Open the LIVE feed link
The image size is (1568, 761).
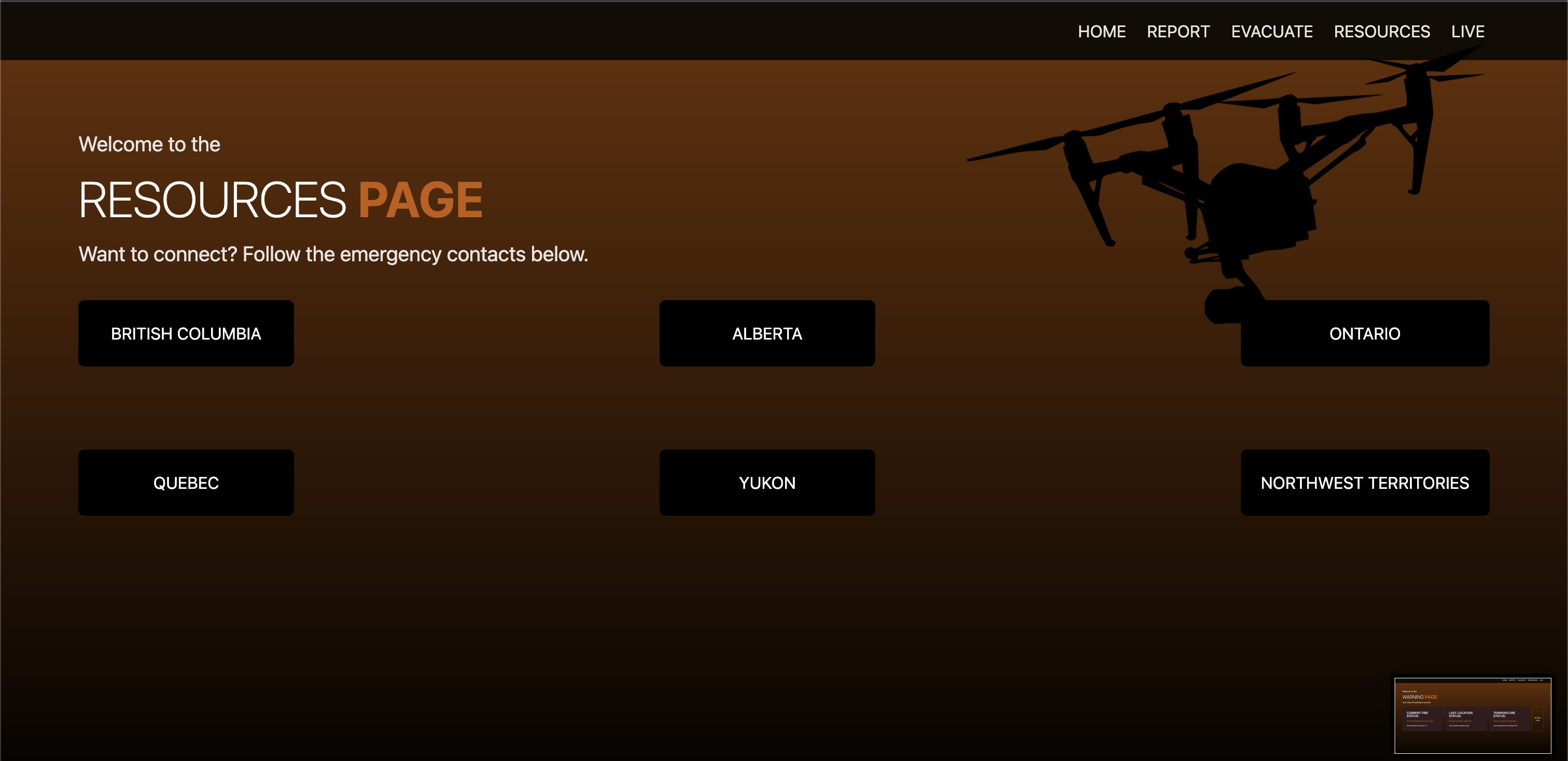coord(1467,32)
